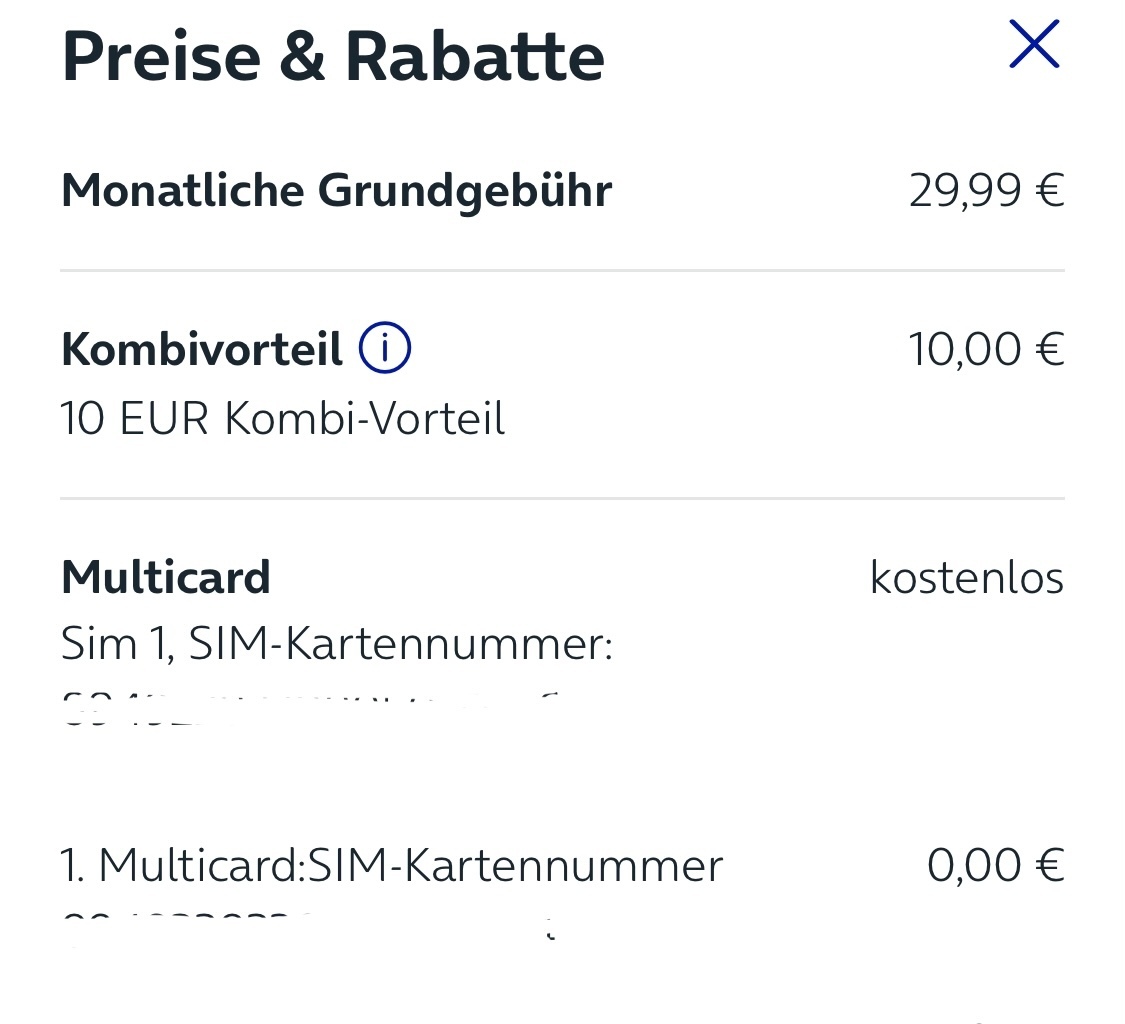
Task: Select the 10,00 € Kombivorteil amount
Action: (987, 349)
